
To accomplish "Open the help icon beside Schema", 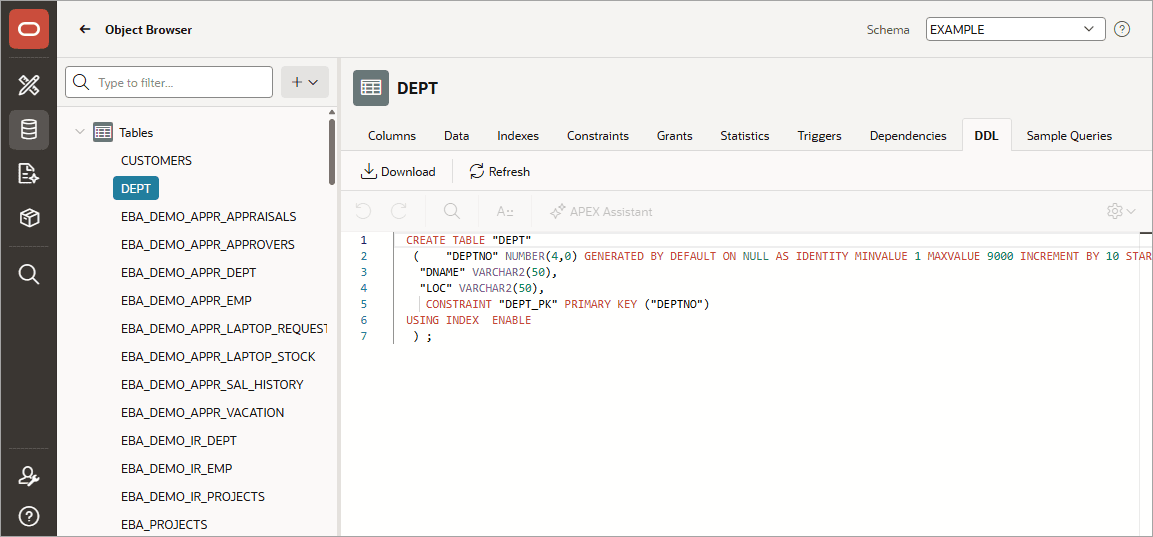I will pos(1122,29).
